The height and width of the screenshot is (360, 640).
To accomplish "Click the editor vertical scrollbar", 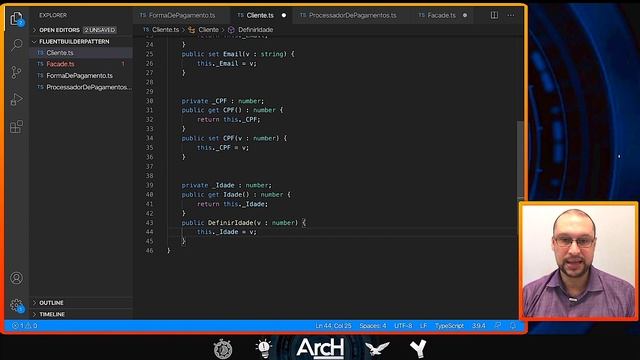I will [520, 159].
